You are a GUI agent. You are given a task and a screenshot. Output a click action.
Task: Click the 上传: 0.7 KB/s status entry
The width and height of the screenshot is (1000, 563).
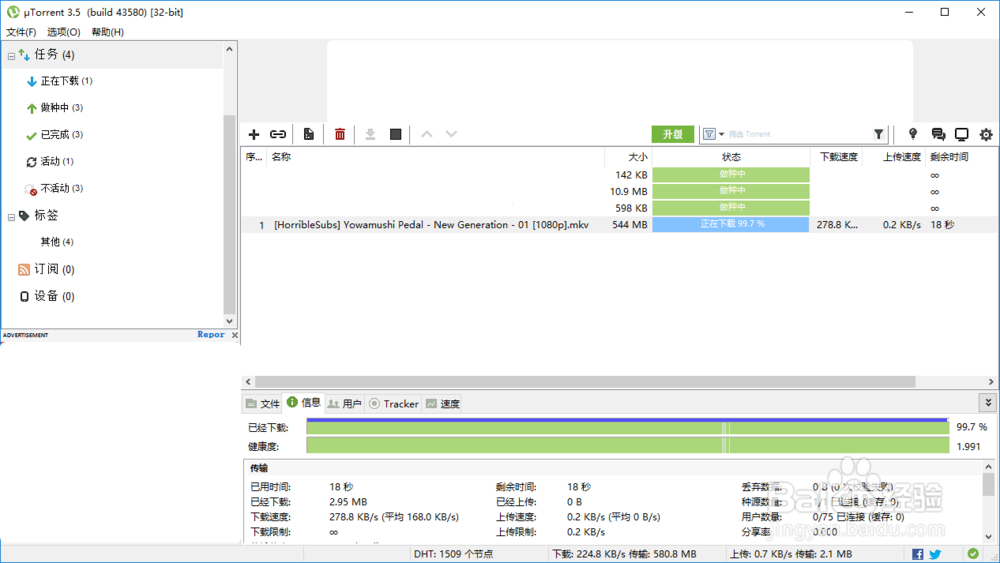click(791, 554)
